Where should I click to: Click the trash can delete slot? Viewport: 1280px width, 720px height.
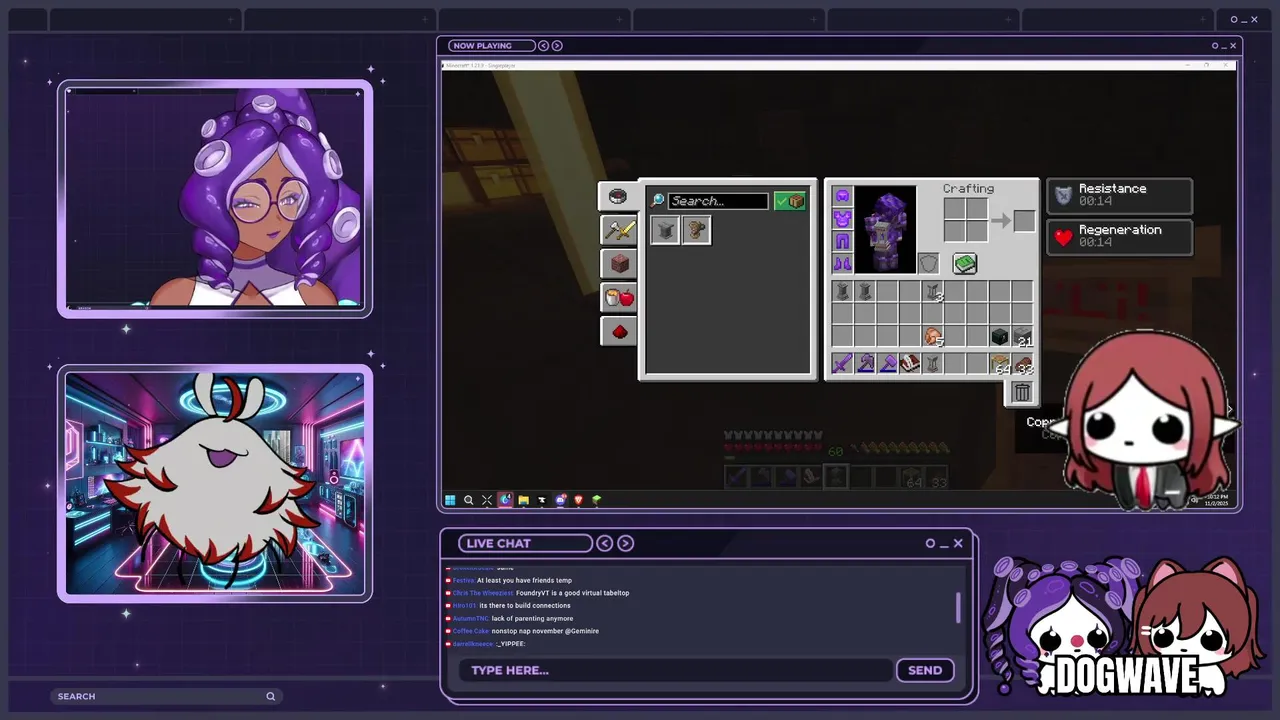coord(1021,393)
